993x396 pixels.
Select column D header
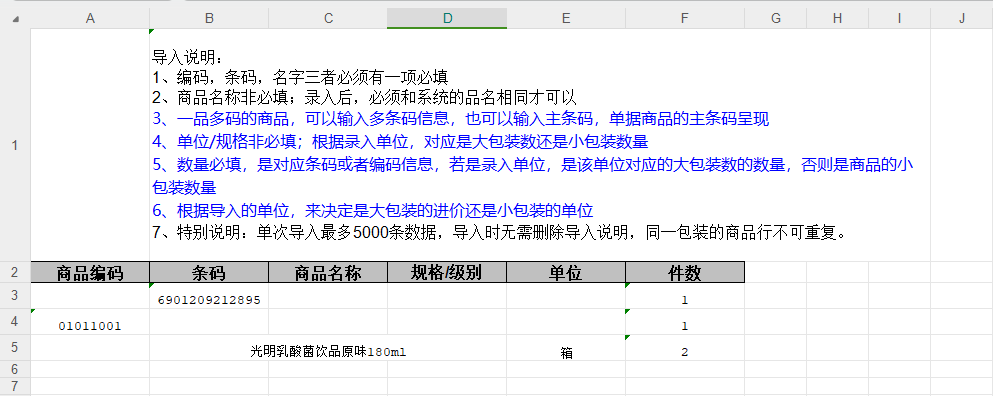447,18
